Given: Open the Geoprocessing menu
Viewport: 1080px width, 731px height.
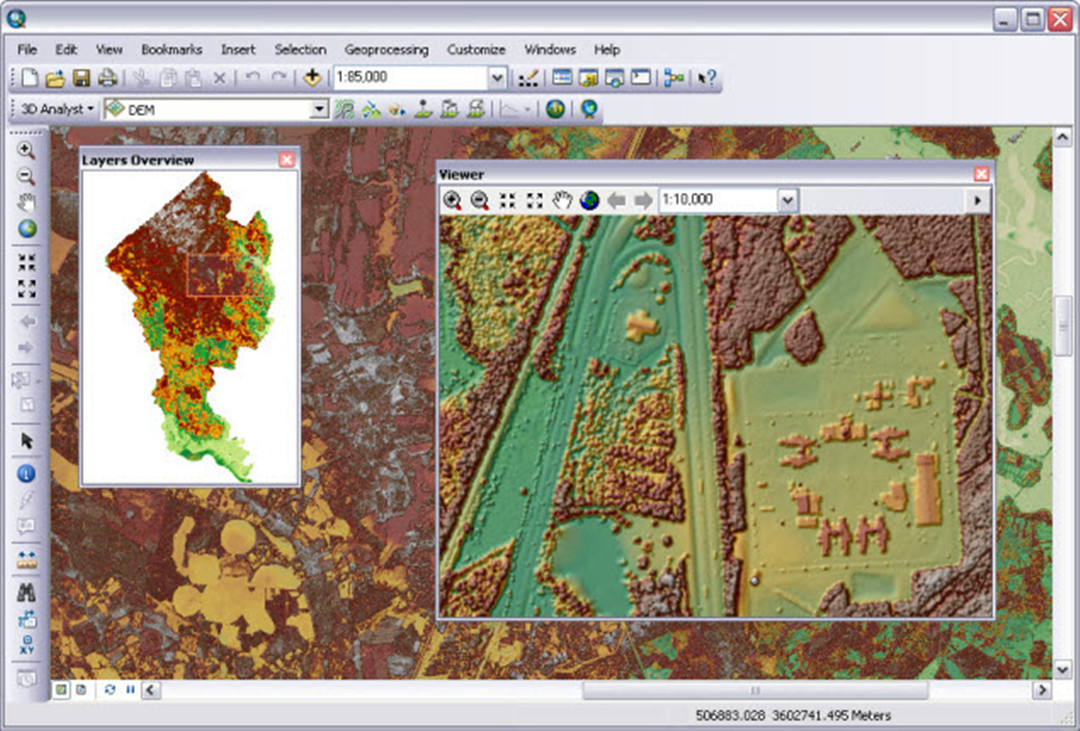Looking at the screenshot, I should (386, 49).
